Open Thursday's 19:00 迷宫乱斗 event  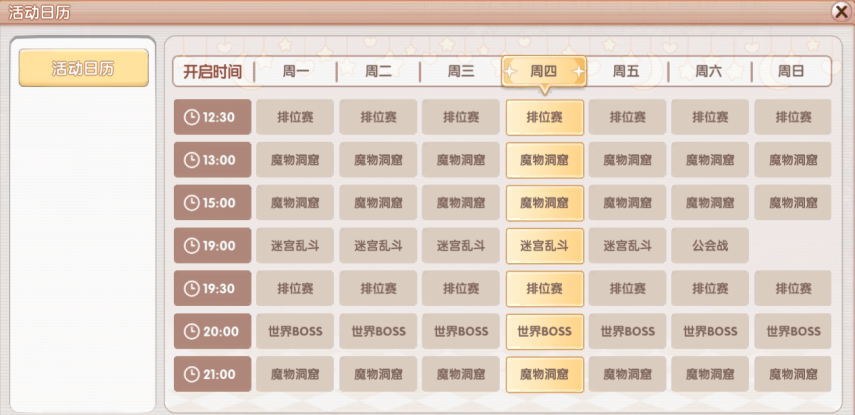[x=545, y=245]
